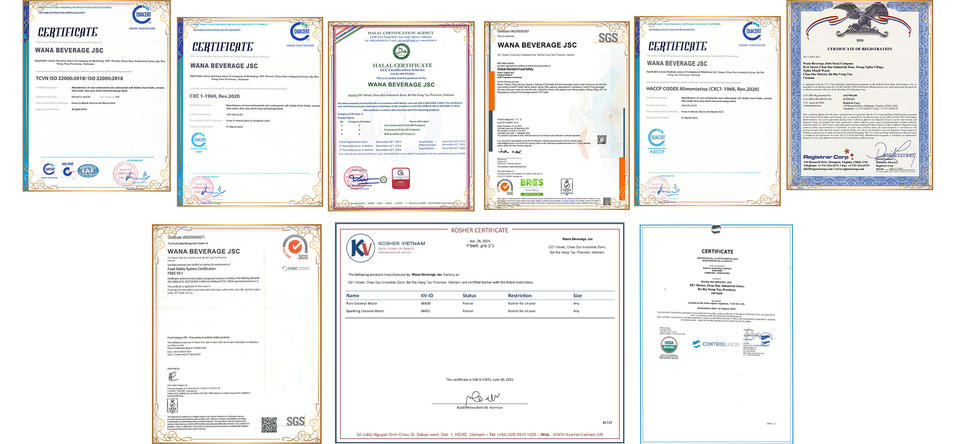The width and height of the screenshot is (960, 444).
Task: Click the QR code on FSSC certificate
Action: click(x=269, y=424)
